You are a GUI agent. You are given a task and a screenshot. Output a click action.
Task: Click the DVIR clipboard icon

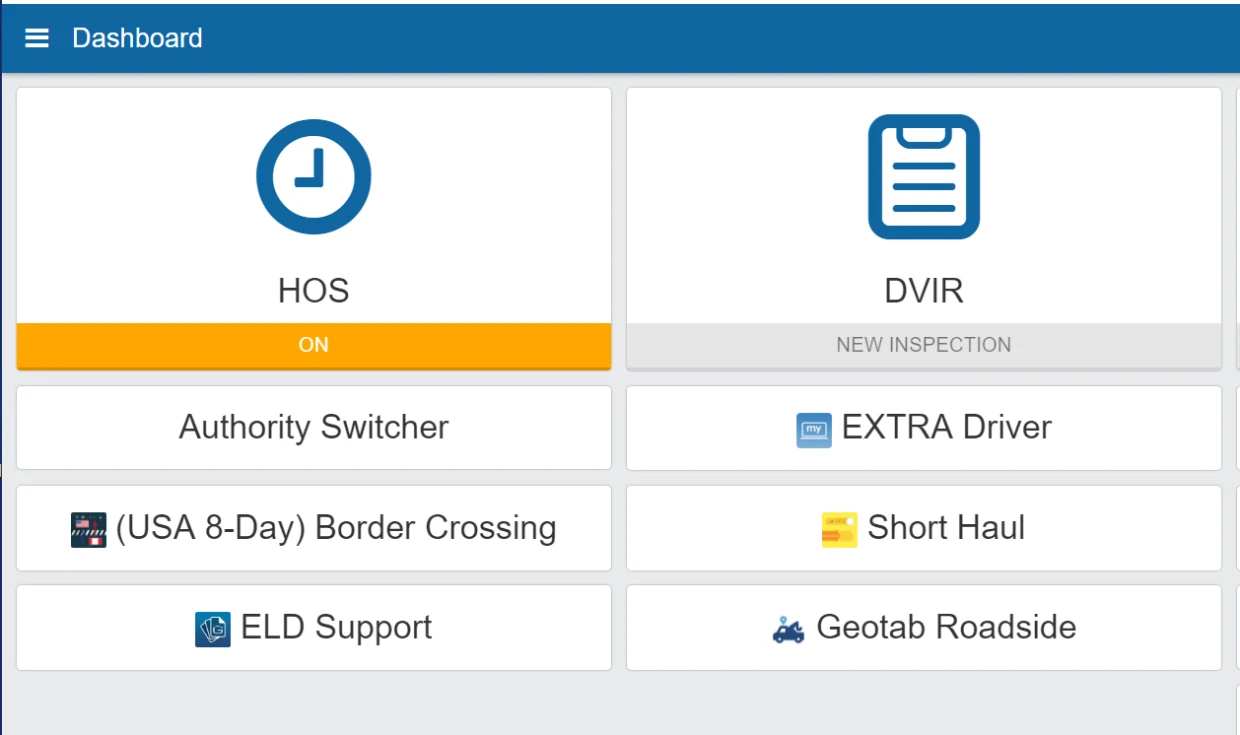tap(924, 177)
